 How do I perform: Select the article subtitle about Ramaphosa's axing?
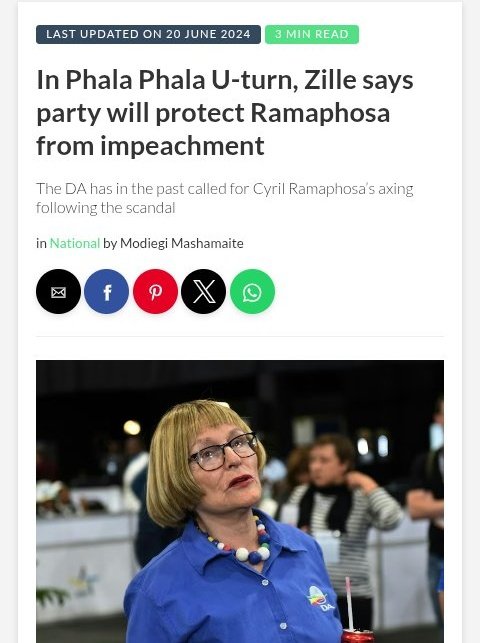click(x=225, y=198)
